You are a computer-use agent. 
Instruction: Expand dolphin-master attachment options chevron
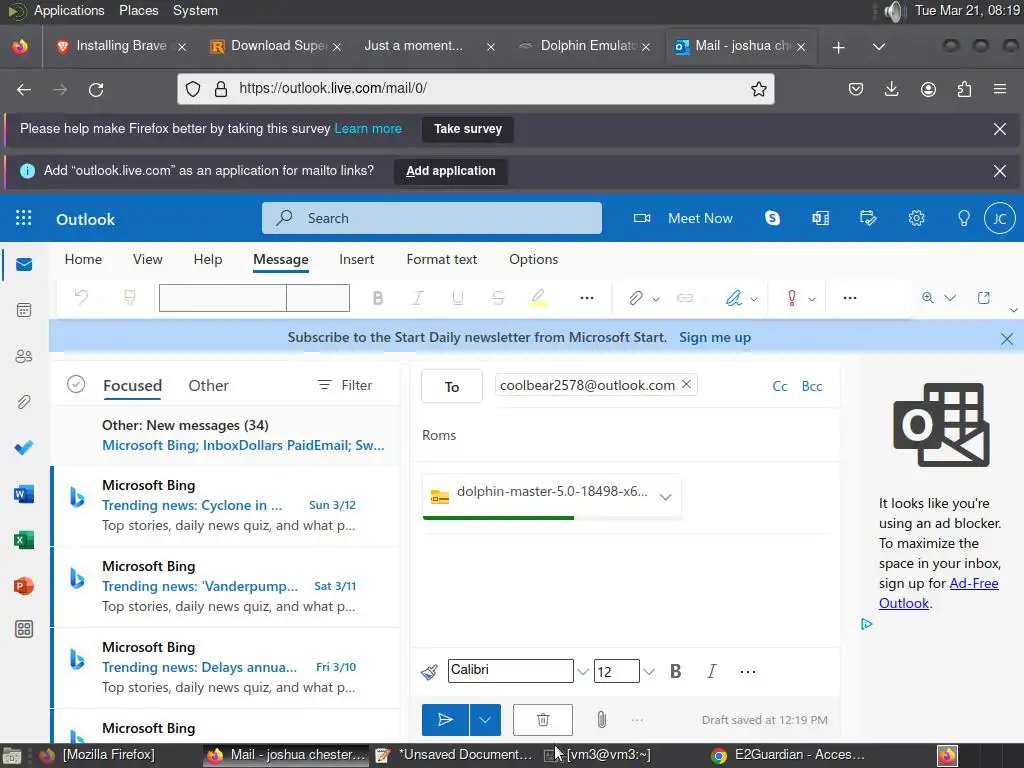click(x=665, y=497)
